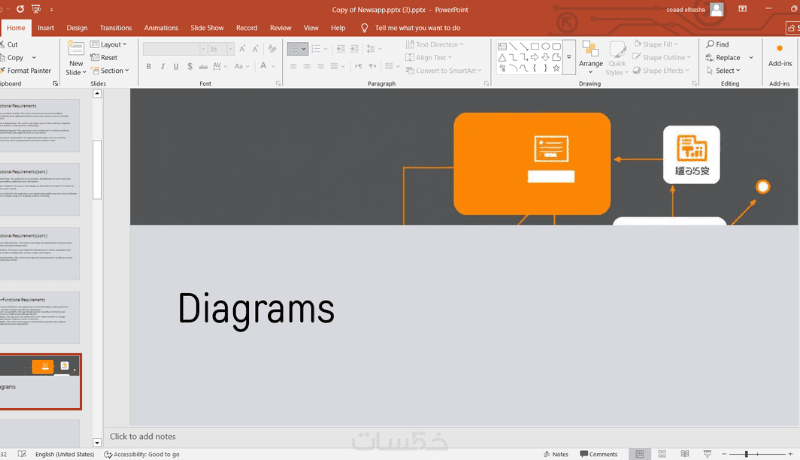Click the Cut command
Screen dimensions: 800x460
coord(9,44)
